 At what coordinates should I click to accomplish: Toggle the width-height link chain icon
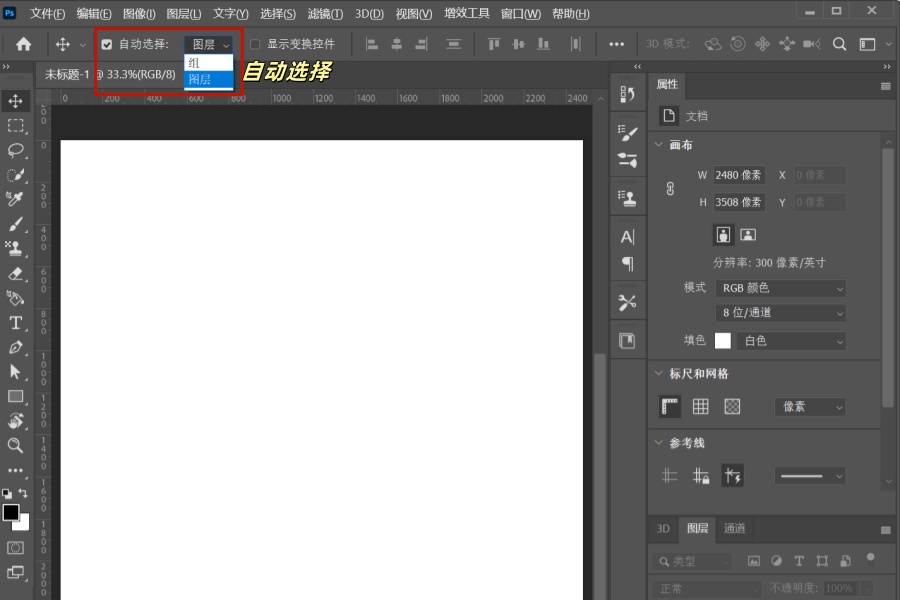tap(670, 188)
